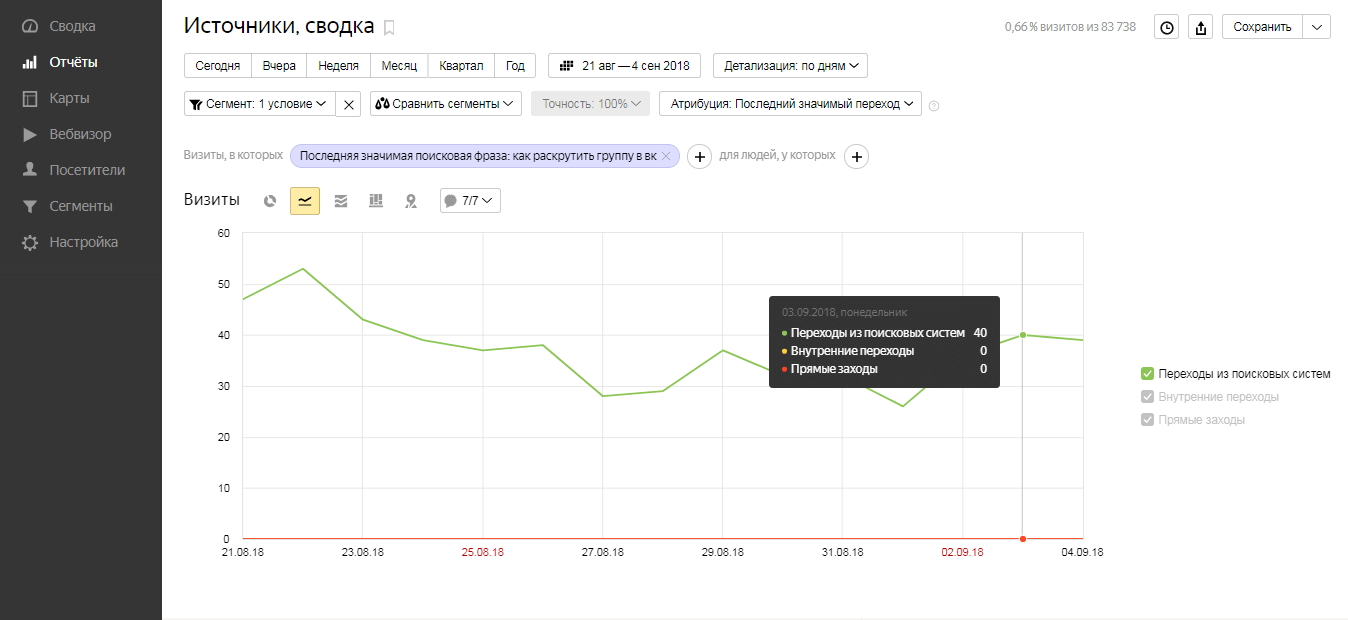Go to Посетители in the sidebar
Viewport: 1348px width, 620px height.
click(87, 170)
